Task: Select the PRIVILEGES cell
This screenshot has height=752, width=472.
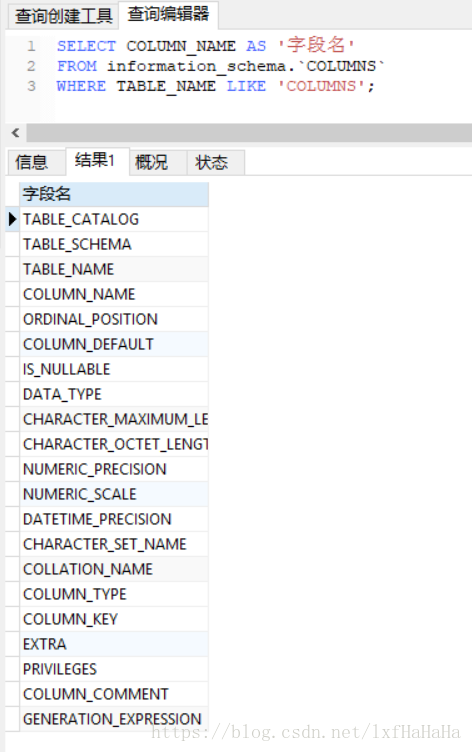Action: [114, 669]
